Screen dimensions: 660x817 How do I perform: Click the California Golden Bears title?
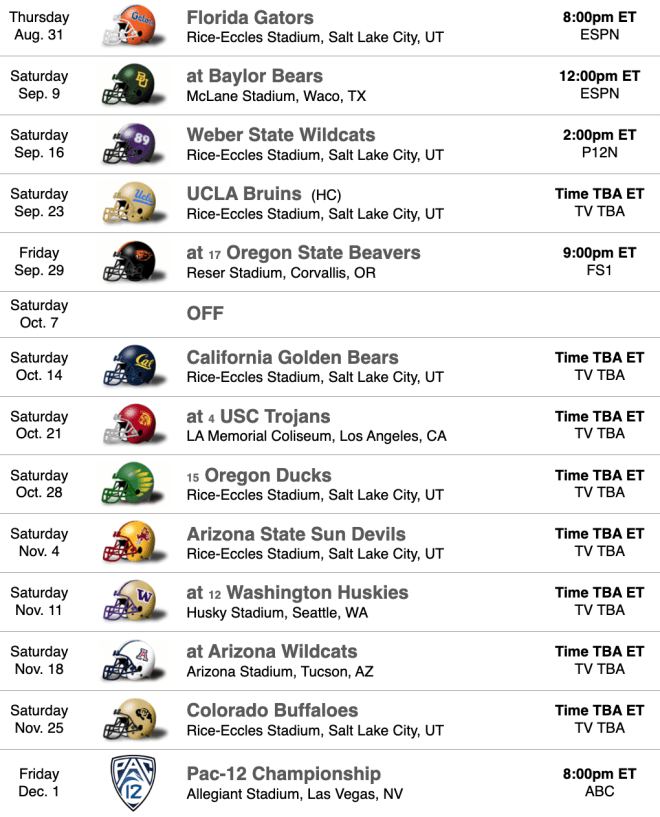[x=292, y=357]
